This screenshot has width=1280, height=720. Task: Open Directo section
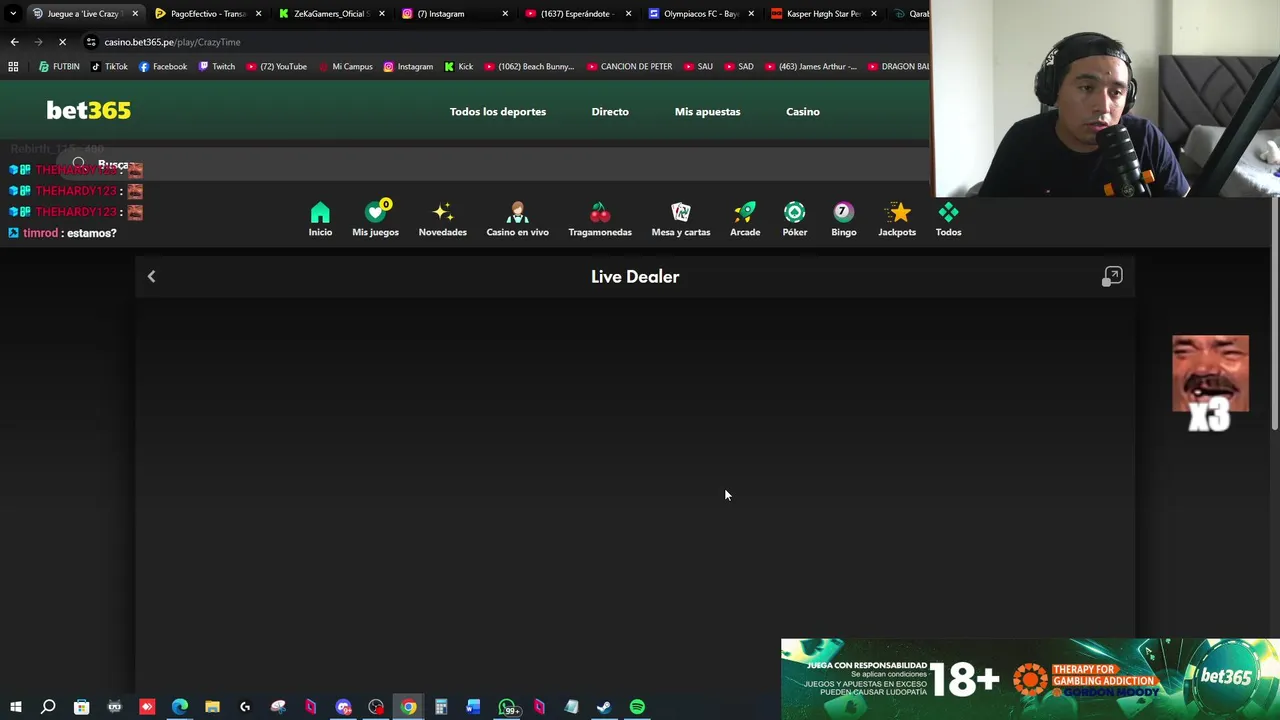(610, 112)
